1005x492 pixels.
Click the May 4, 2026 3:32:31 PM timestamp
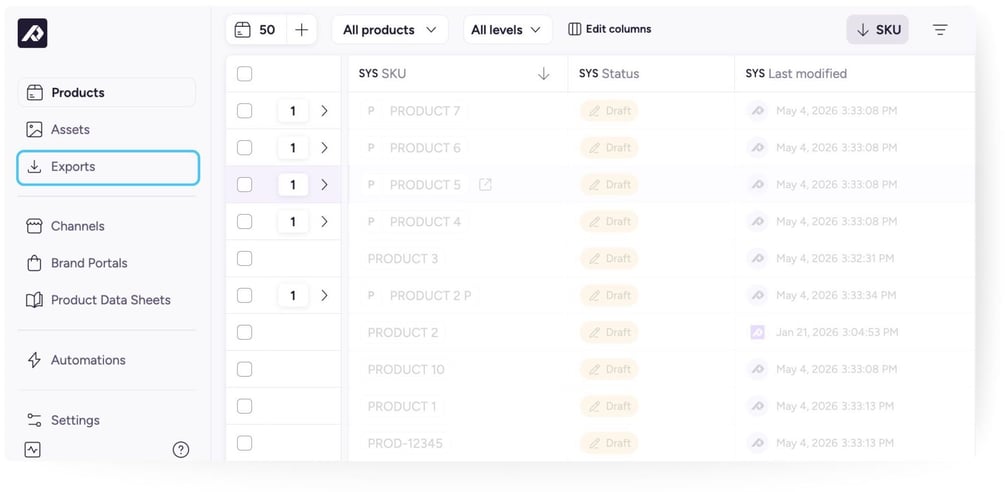[835, 259]
